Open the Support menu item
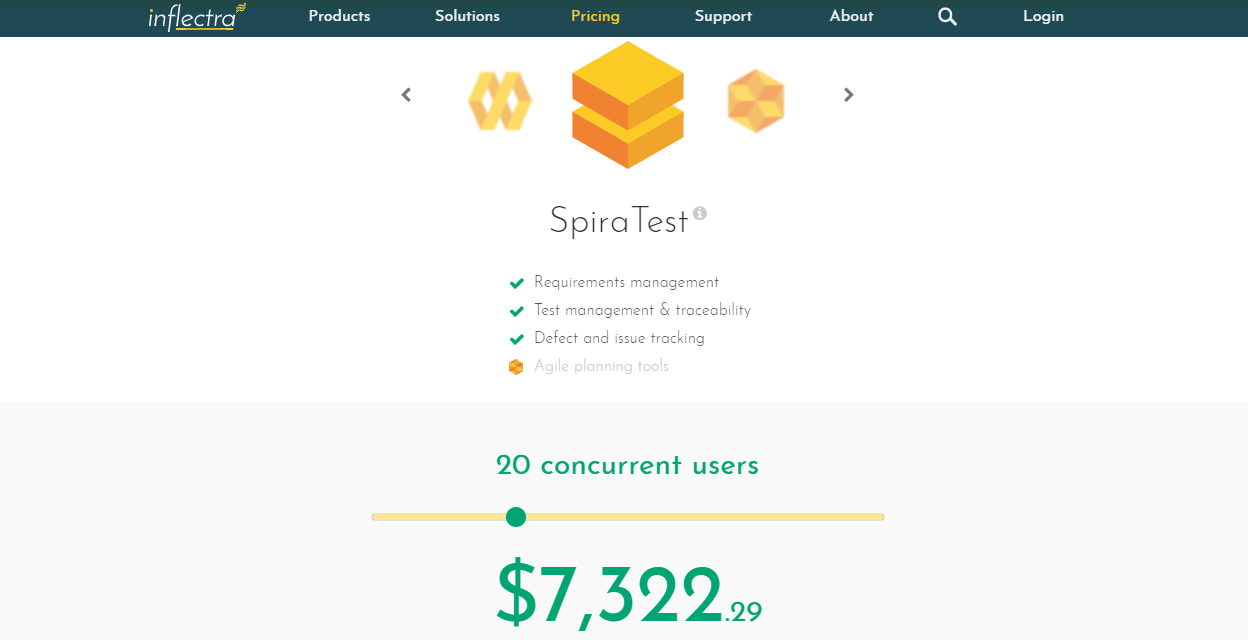 723,16
